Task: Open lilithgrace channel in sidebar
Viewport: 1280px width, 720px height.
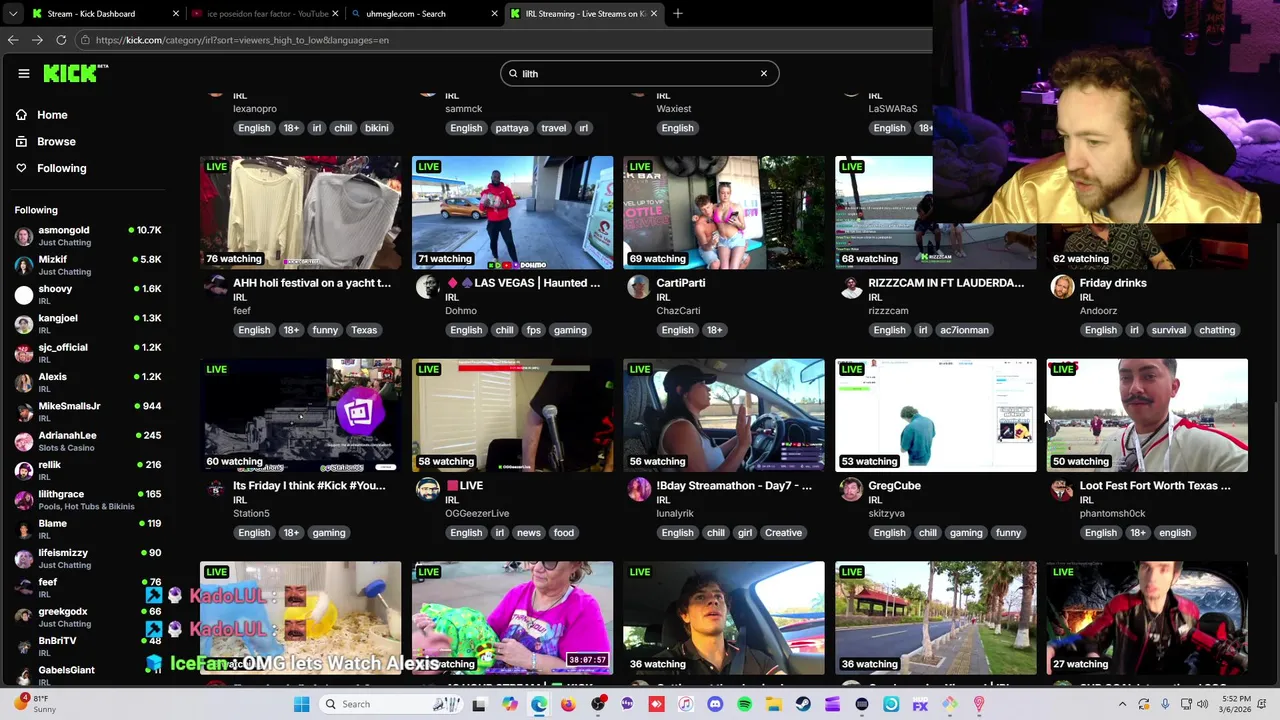Action: pyautogui.click(x=87, y=499)
